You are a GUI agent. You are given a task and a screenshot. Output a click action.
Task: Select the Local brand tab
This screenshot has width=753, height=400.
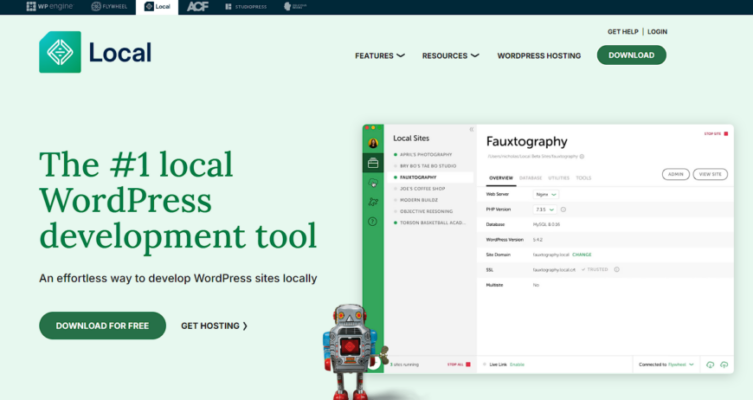pyautogui.click(x=157, y=7)
